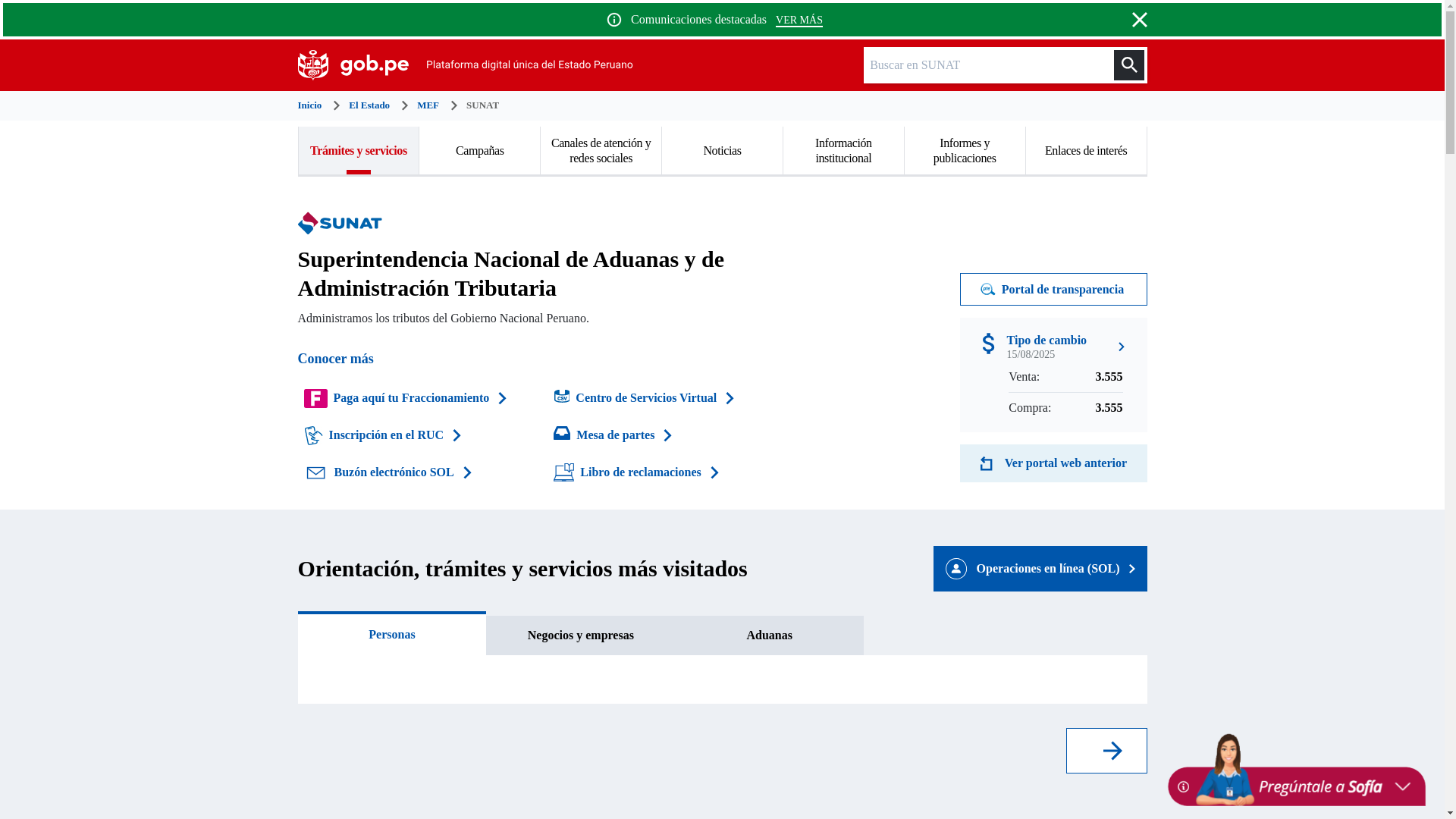This screenshot has height=819, width=1456.
Task: Open Buzón electrónico SOL link
Action: pos(394,472)
